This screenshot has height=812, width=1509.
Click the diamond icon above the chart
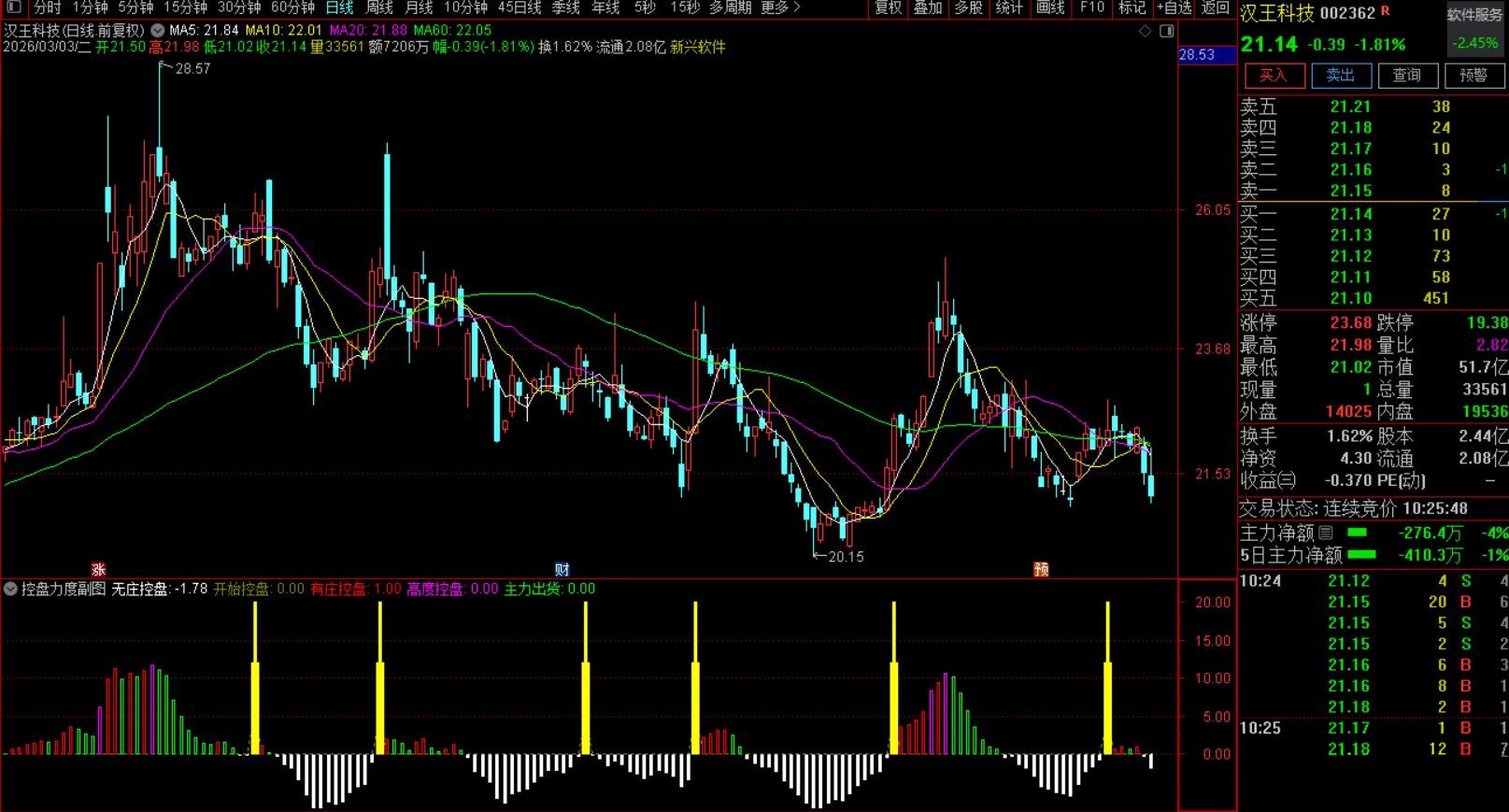[x=1146, y=32]
